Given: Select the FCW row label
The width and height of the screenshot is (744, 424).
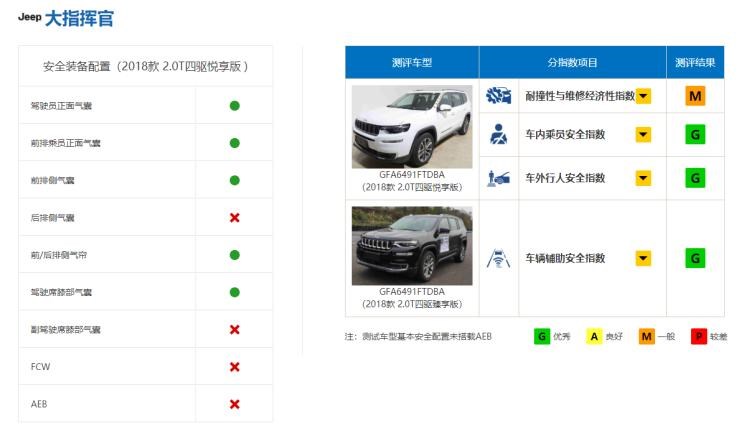Looking at the screenshot, I should tap(40, 367).
